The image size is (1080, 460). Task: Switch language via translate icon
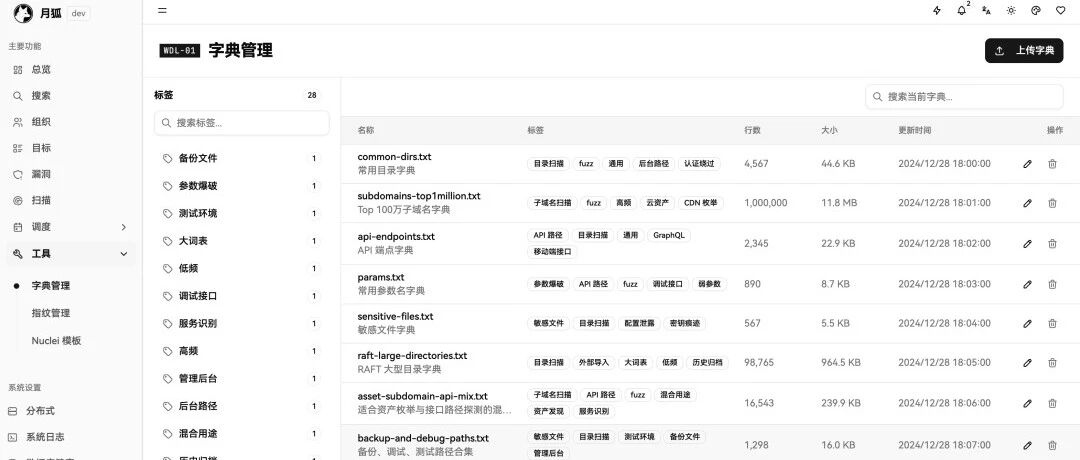(986, 10)
